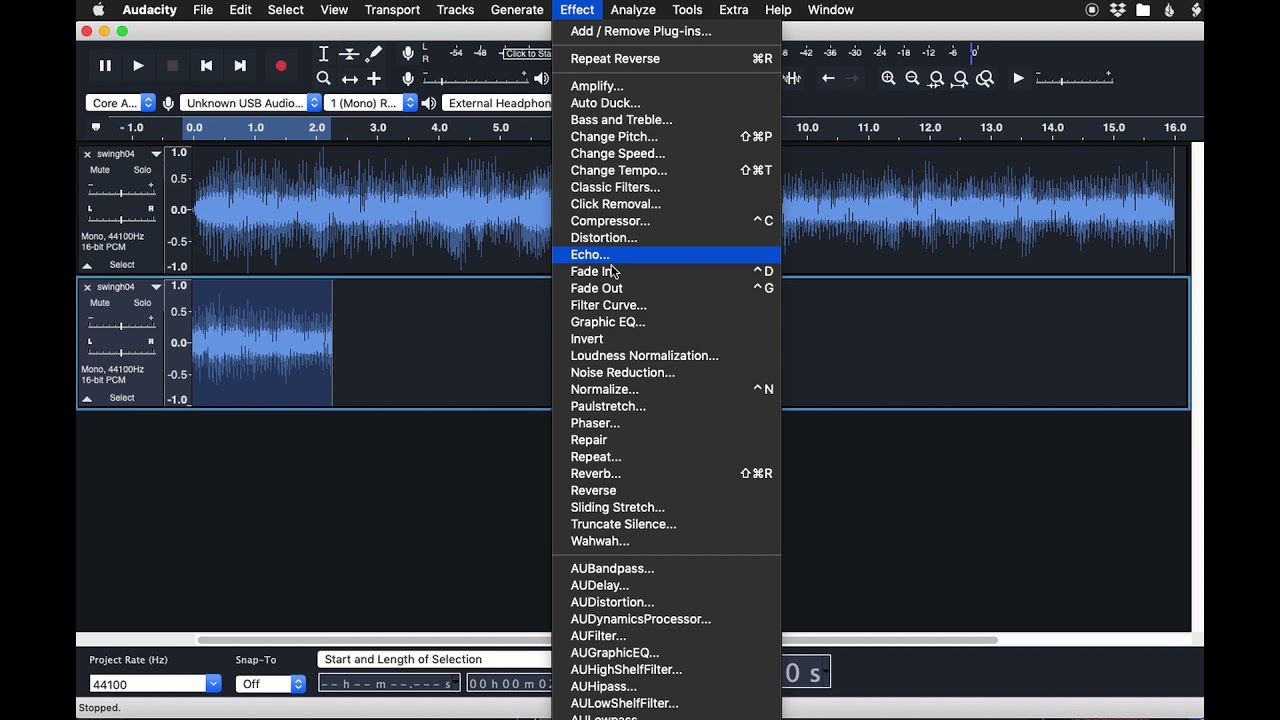Screen dimensions: 1280x720
Task: Click Select button on second track
Action: [122, 398]
